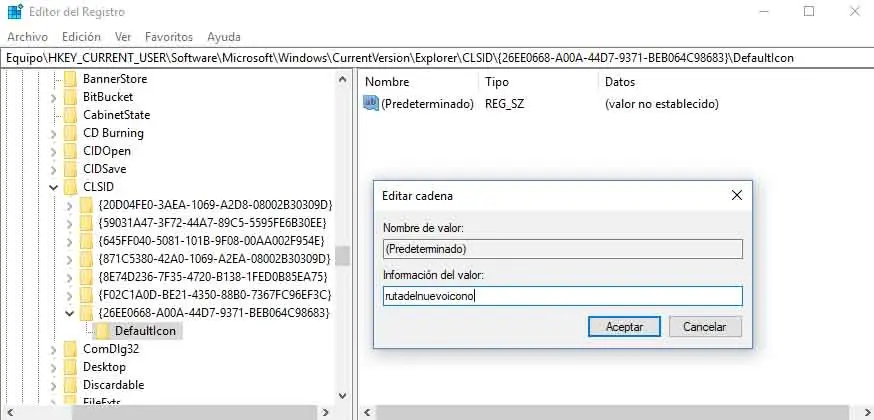
Task: Click the Discardable folder icon
Action: pos(70,385)
